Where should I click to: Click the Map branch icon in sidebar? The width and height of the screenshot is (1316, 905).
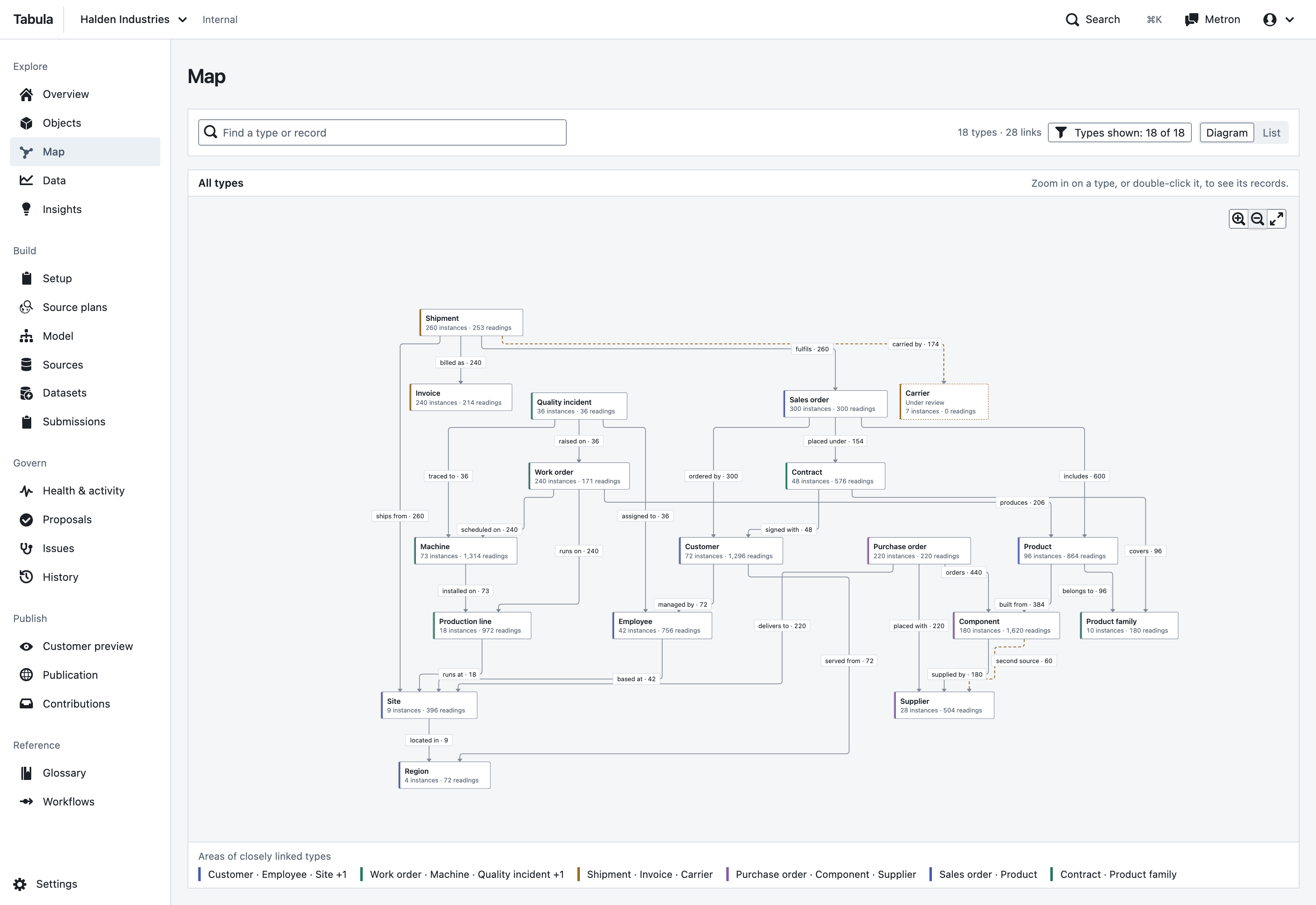pos(26,152)
